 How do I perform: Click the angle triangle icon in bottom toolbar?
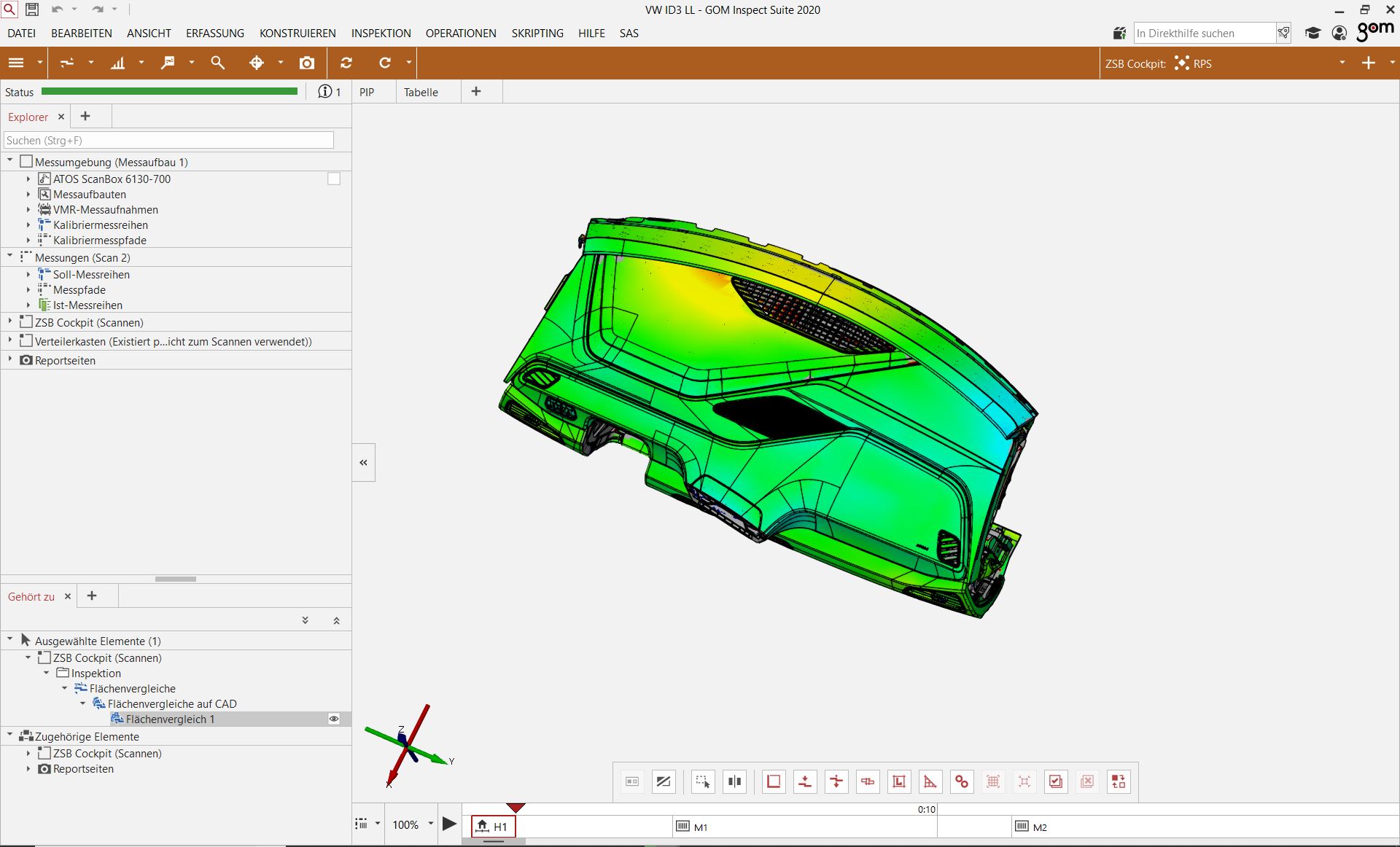pyautogui.click(x=930, y=782)
